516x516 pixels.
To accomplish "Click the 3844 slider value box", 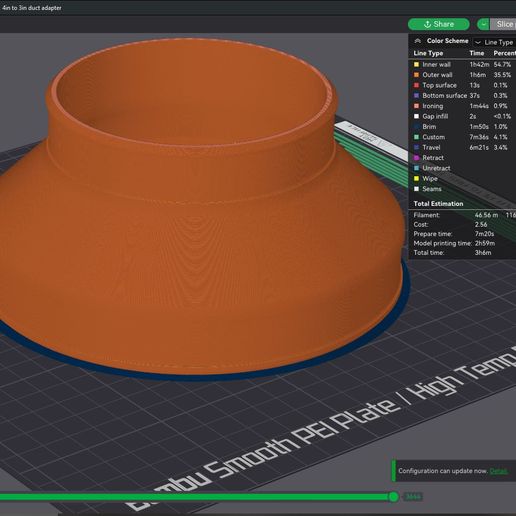I will click(x=413, y=497).
